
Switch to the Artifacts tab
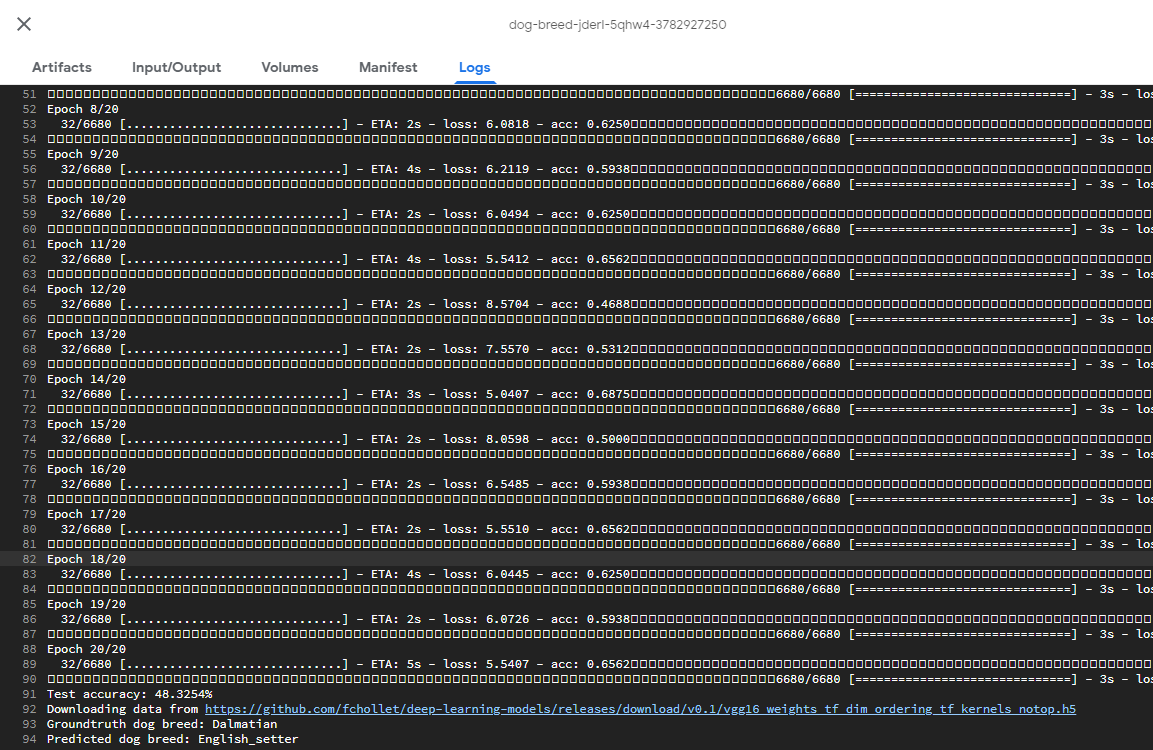pos(62,67)
